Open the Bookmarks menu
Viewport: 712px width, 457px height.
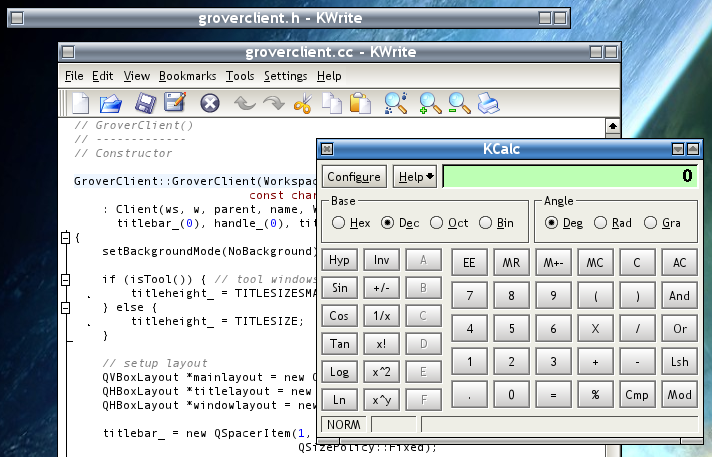(188, 76)
